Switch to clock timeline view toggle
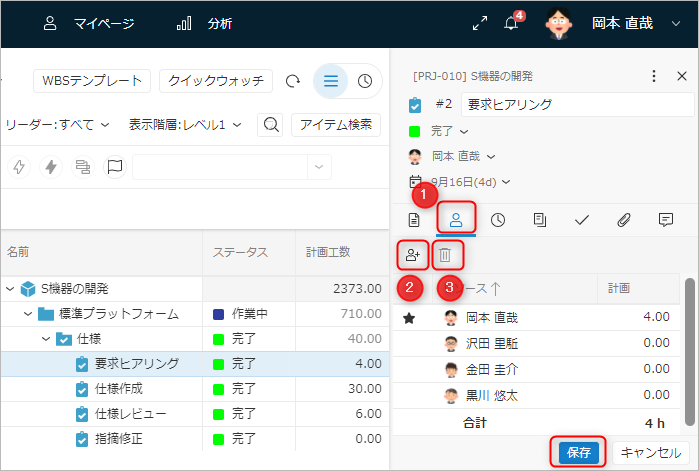 365,81
